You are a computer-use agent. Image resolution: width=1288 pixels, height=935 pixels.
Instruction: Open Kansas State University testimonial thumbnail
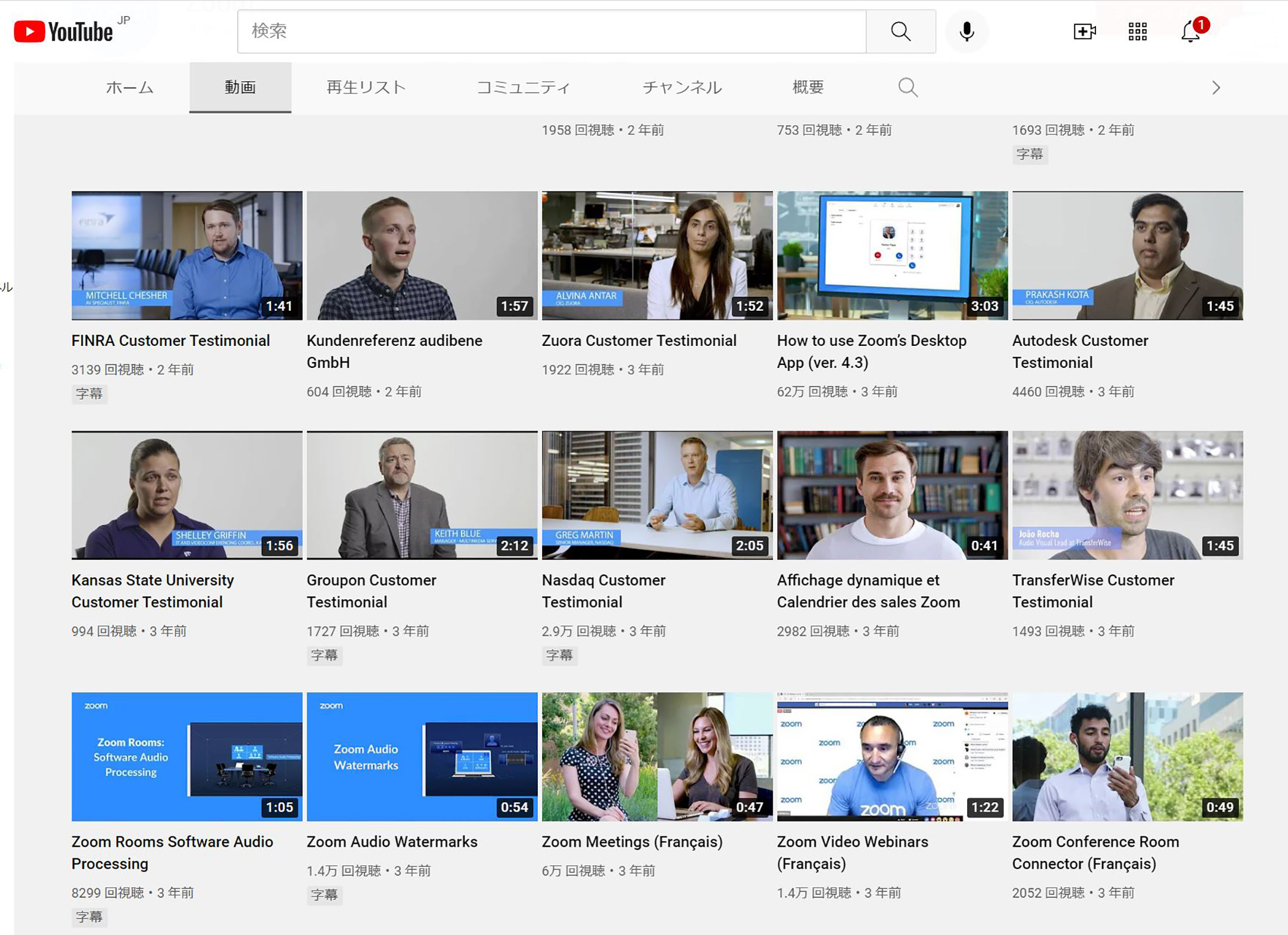click(x=187, y=495)
